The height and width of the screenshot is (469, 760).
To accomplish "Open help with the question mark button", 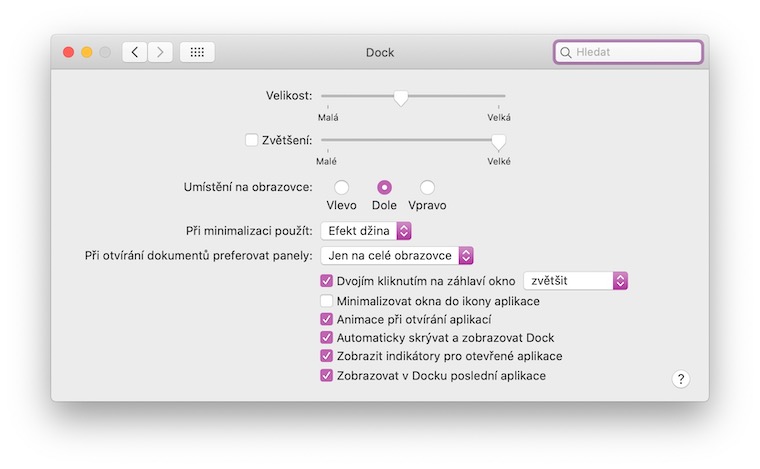I will (x=681, y=379).
